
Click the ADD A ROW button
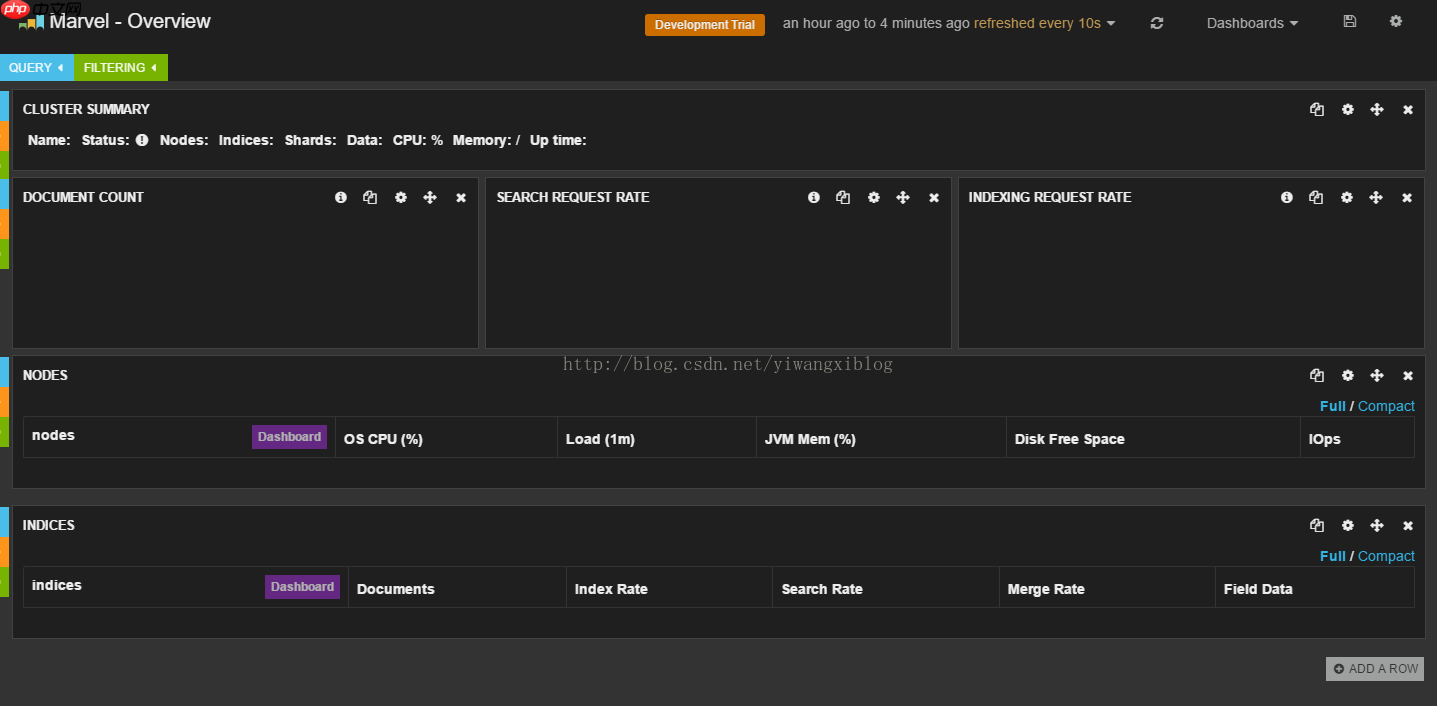[1375, 669]
